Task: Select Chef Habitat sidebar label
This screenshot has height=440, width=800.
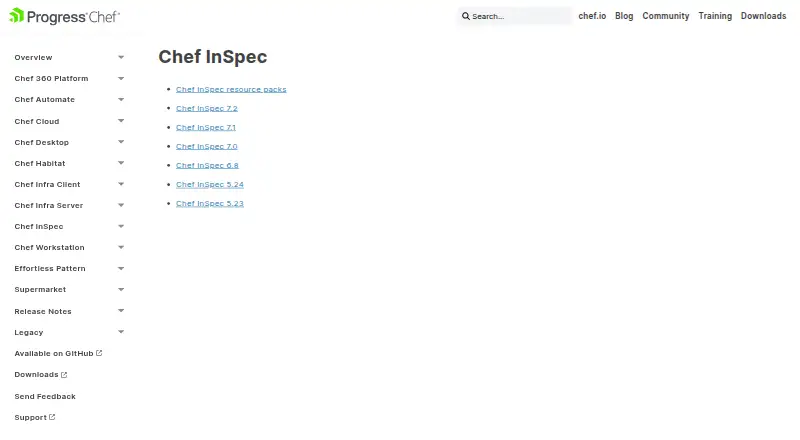Action: (x=40, y=163)
